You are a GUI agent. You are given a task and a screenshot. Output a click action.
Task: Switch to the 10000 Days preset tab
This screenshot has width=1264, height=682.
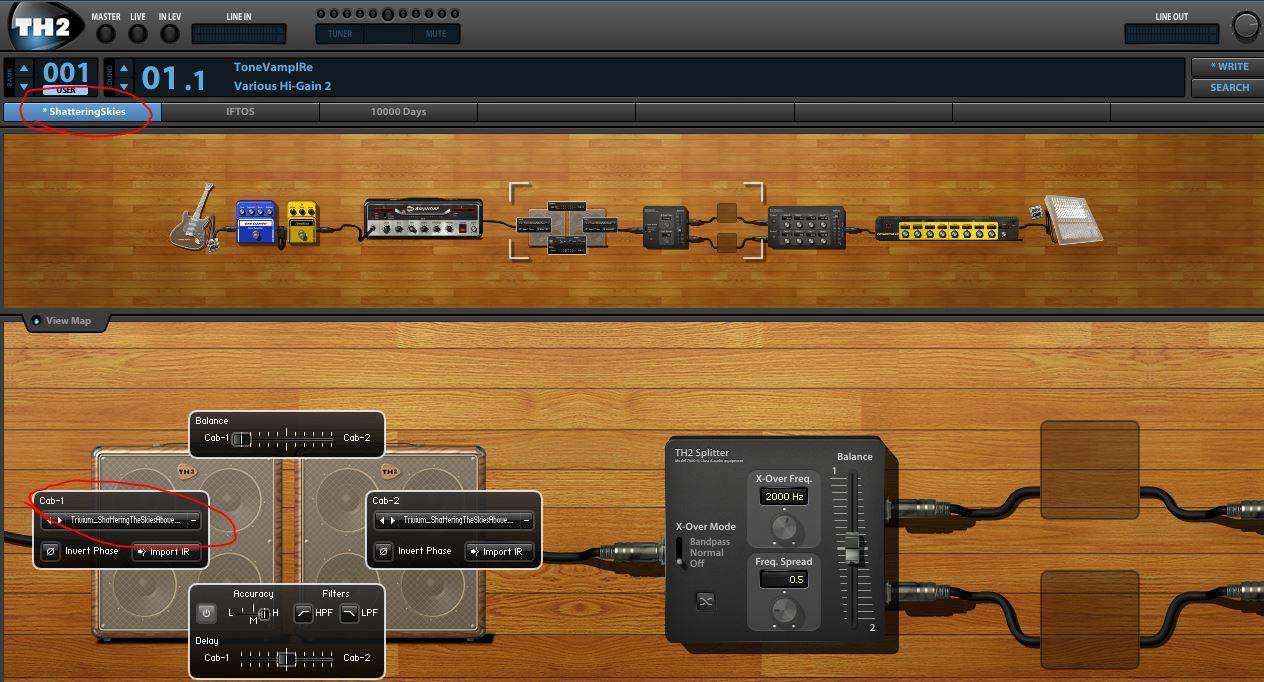398,112
